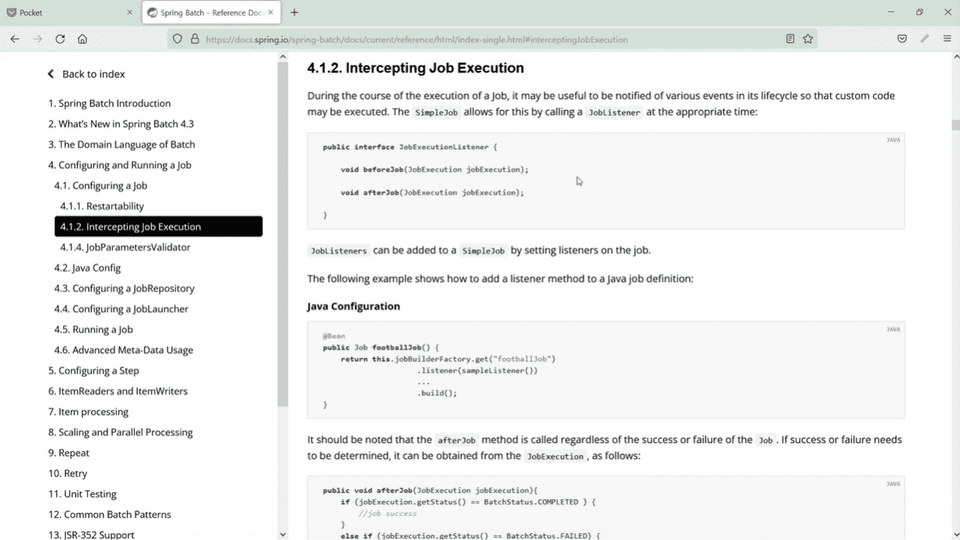Open What's New in Spring Batch 4.3
The height and width of the screenshot is (540, 960).
click(121, 124)
